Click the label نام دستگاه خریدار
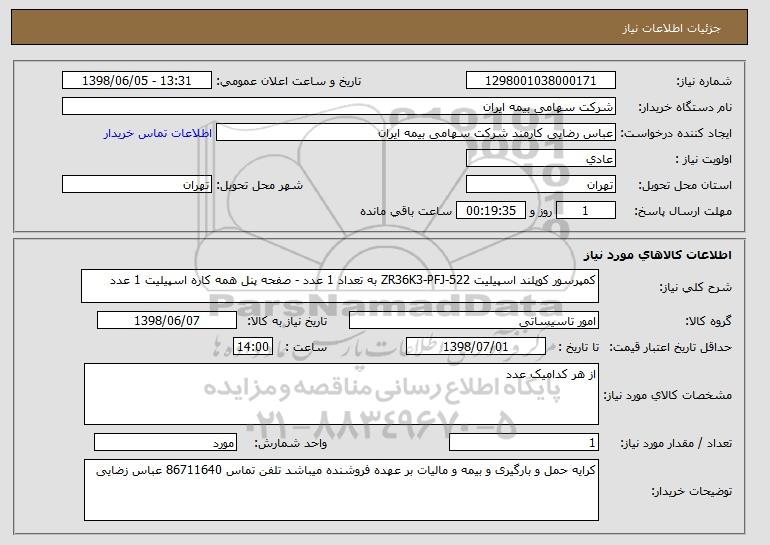Viewport: 770px width, 545px height. [685, 108]
